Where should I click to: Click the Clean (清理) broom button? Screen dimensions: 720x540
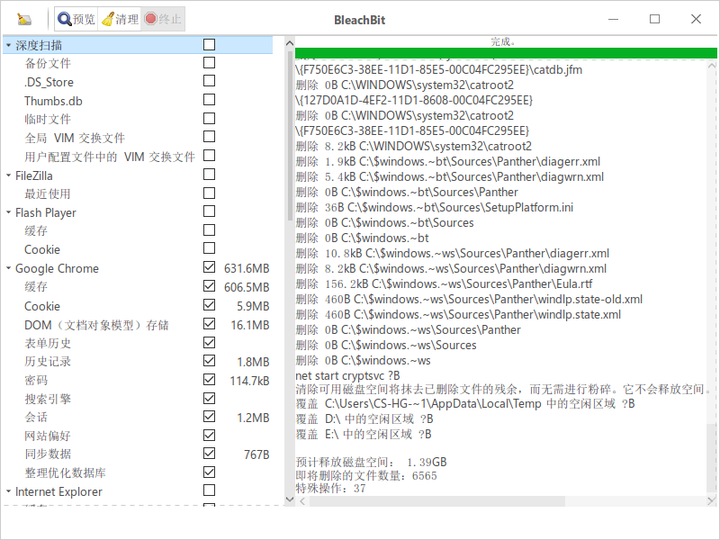click(x=120, y=19)
